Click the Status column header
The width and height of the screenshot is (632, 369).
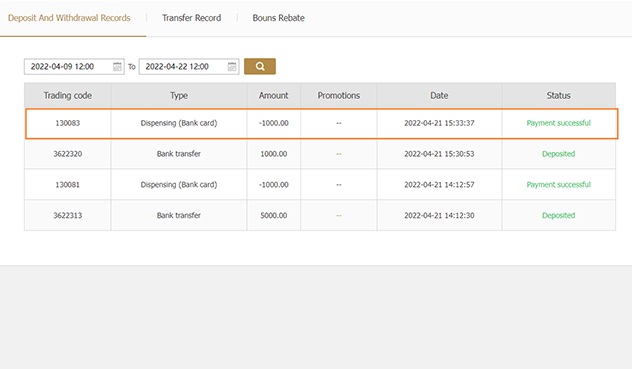coord(559,96)
